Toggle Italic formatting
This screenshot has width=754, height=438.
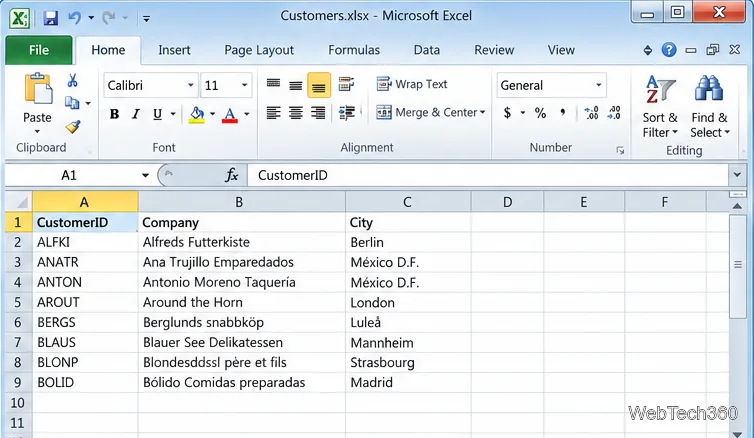(x=136, y=114)
